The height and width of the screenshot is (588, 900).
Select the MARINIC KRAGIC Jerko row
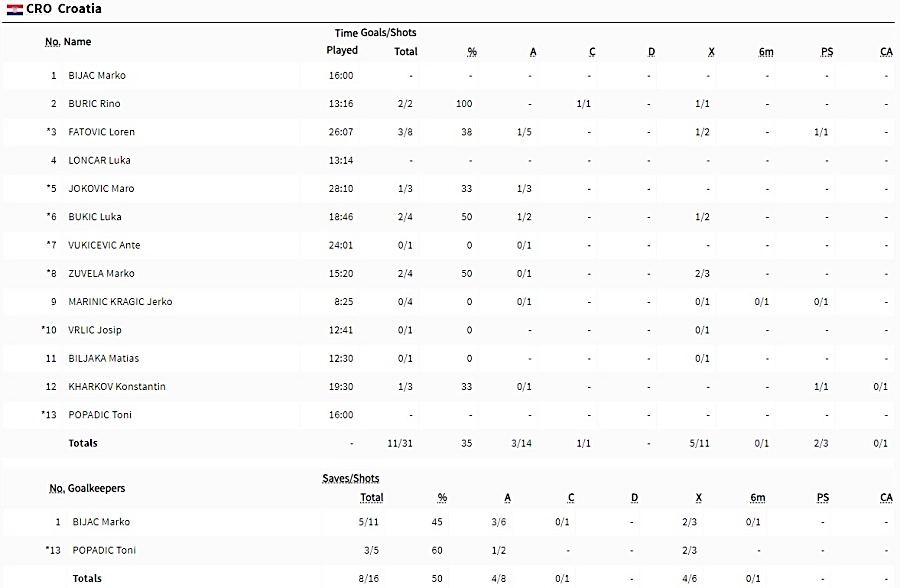pos(449,301)
